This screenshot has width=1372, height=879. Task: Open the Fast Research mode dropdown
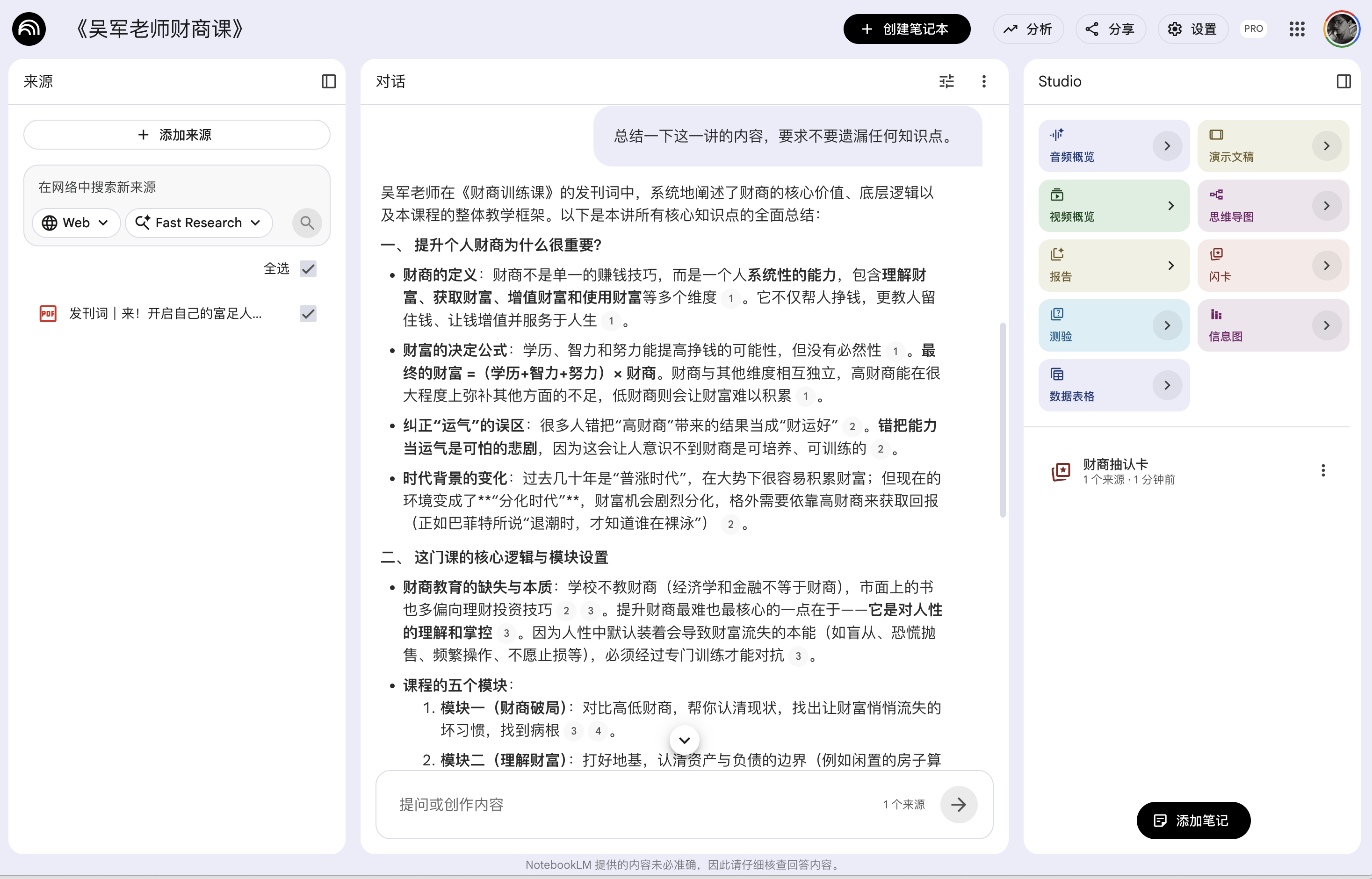[199, 223]
